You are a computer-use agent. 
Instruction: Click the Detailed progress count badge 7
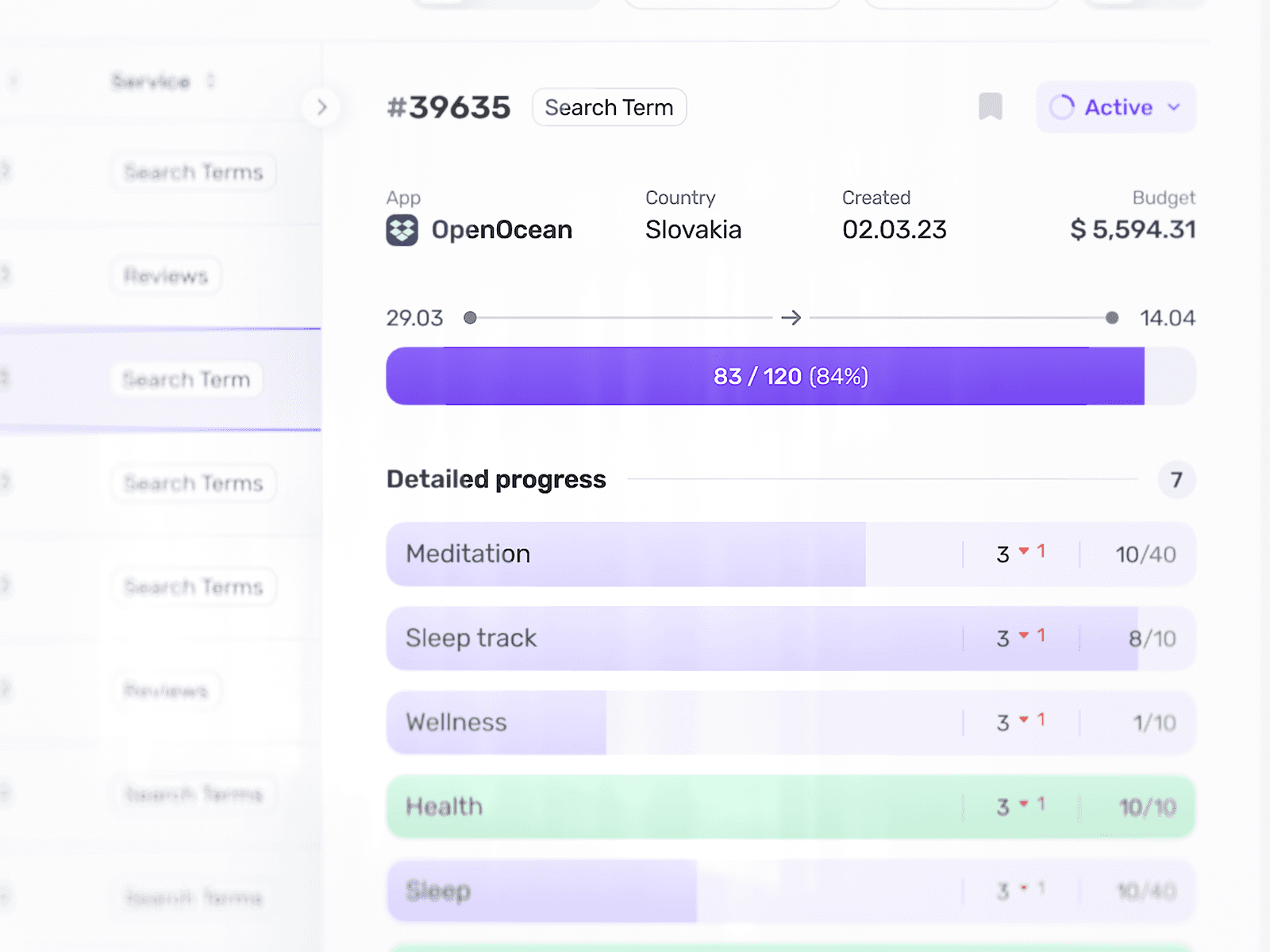pyautogui.click(x=1176, y=479)
